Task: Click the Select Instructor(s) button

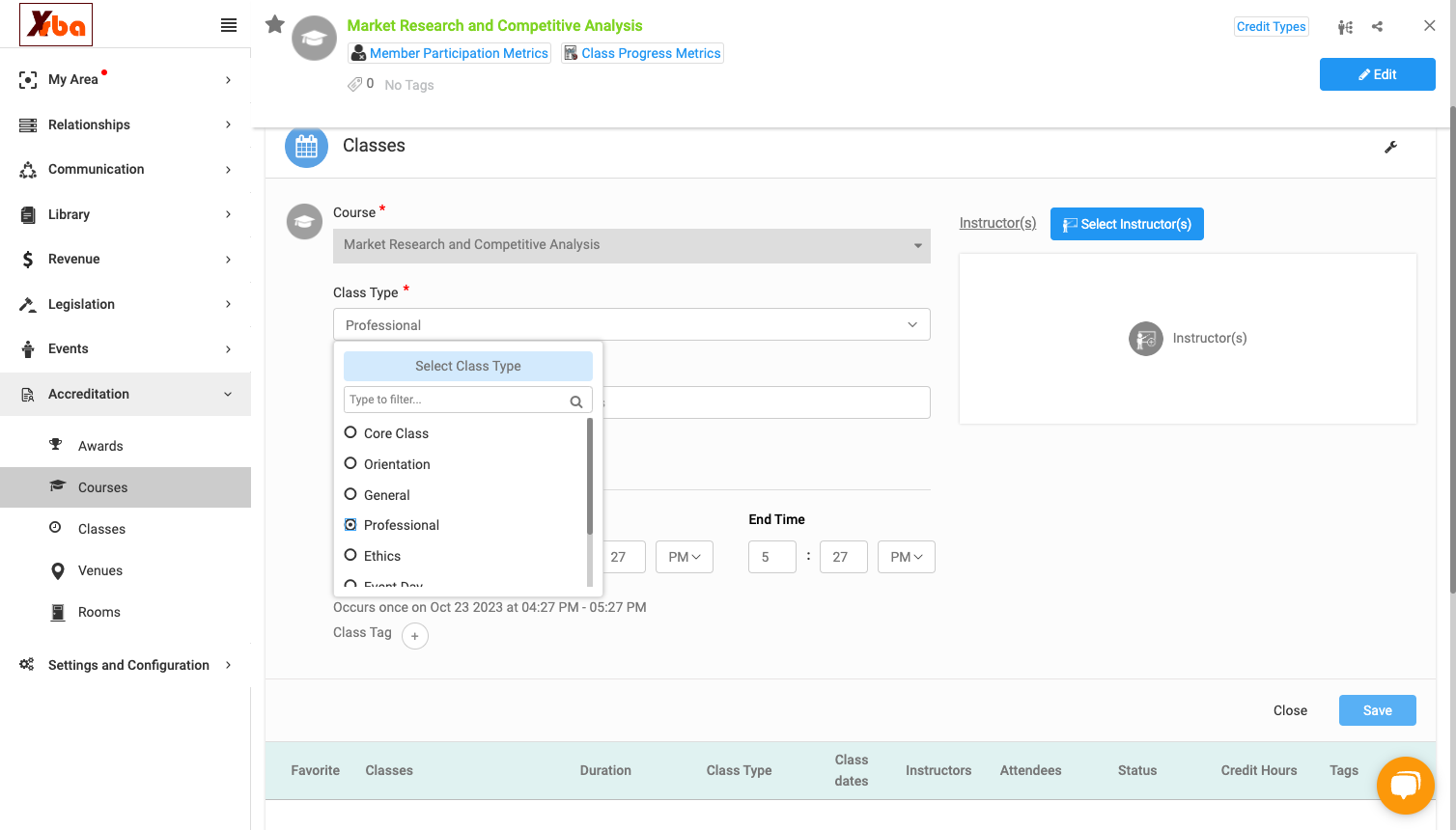Action: [1127, 224]
